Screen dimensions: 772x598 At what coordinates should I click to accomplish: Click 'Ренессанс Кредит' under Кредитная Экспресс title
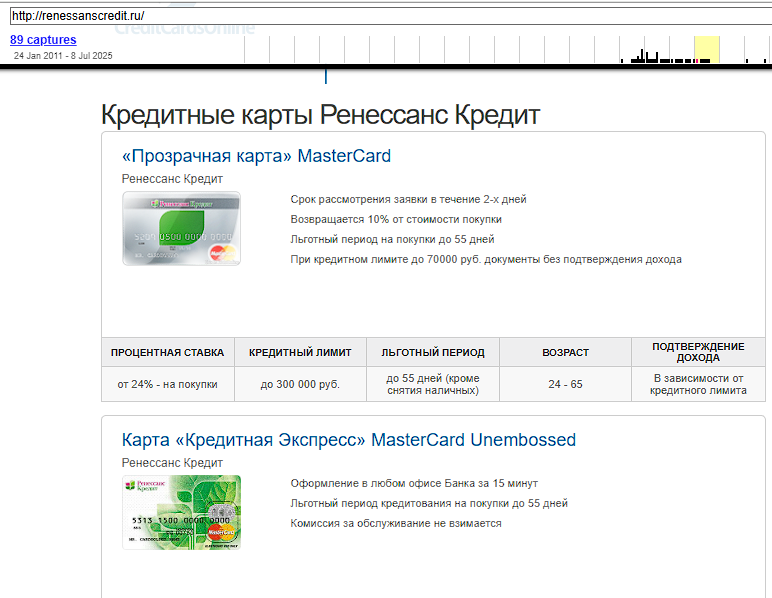point(172,463)
